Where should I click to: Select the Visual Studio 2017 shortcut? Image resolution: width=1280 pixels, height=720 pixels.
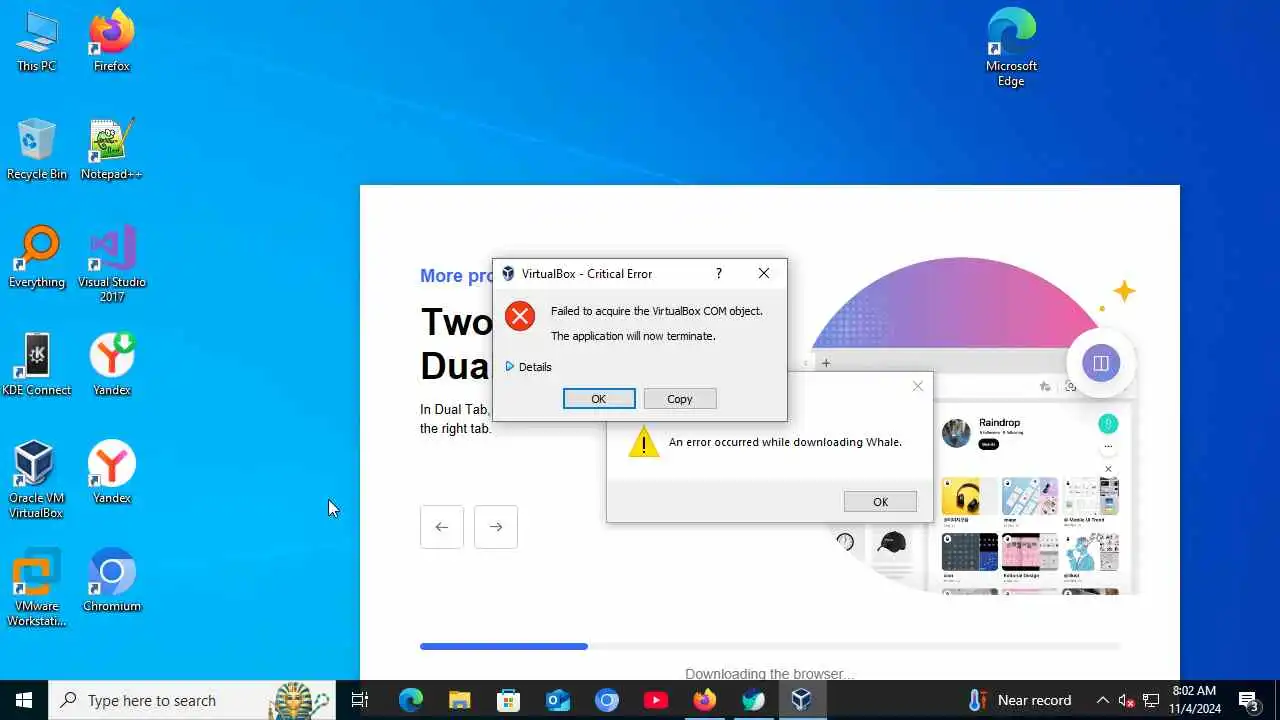111,265
